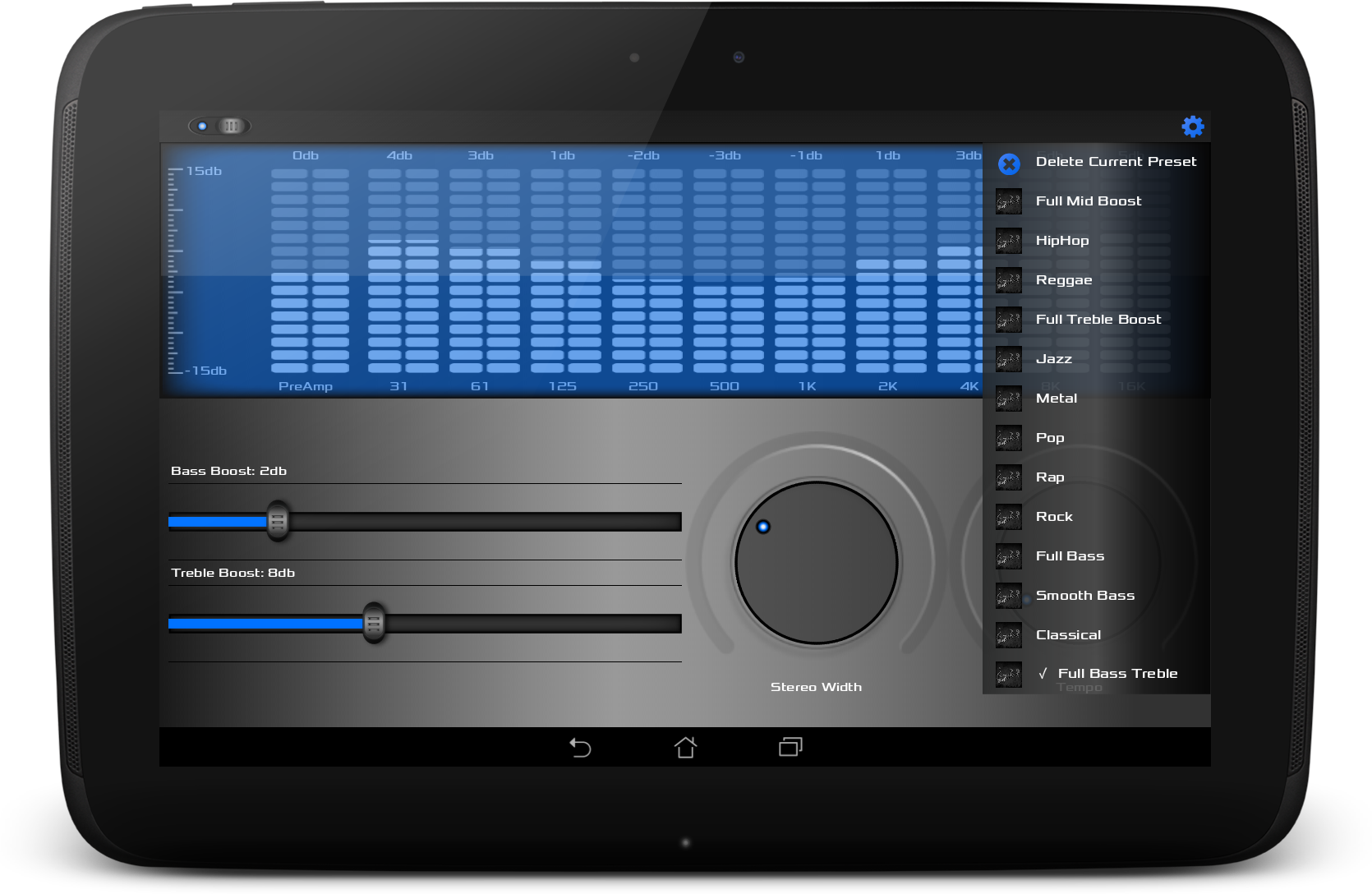
Task: Click the 2K equalizer band column
Action: tap(891, 270)
